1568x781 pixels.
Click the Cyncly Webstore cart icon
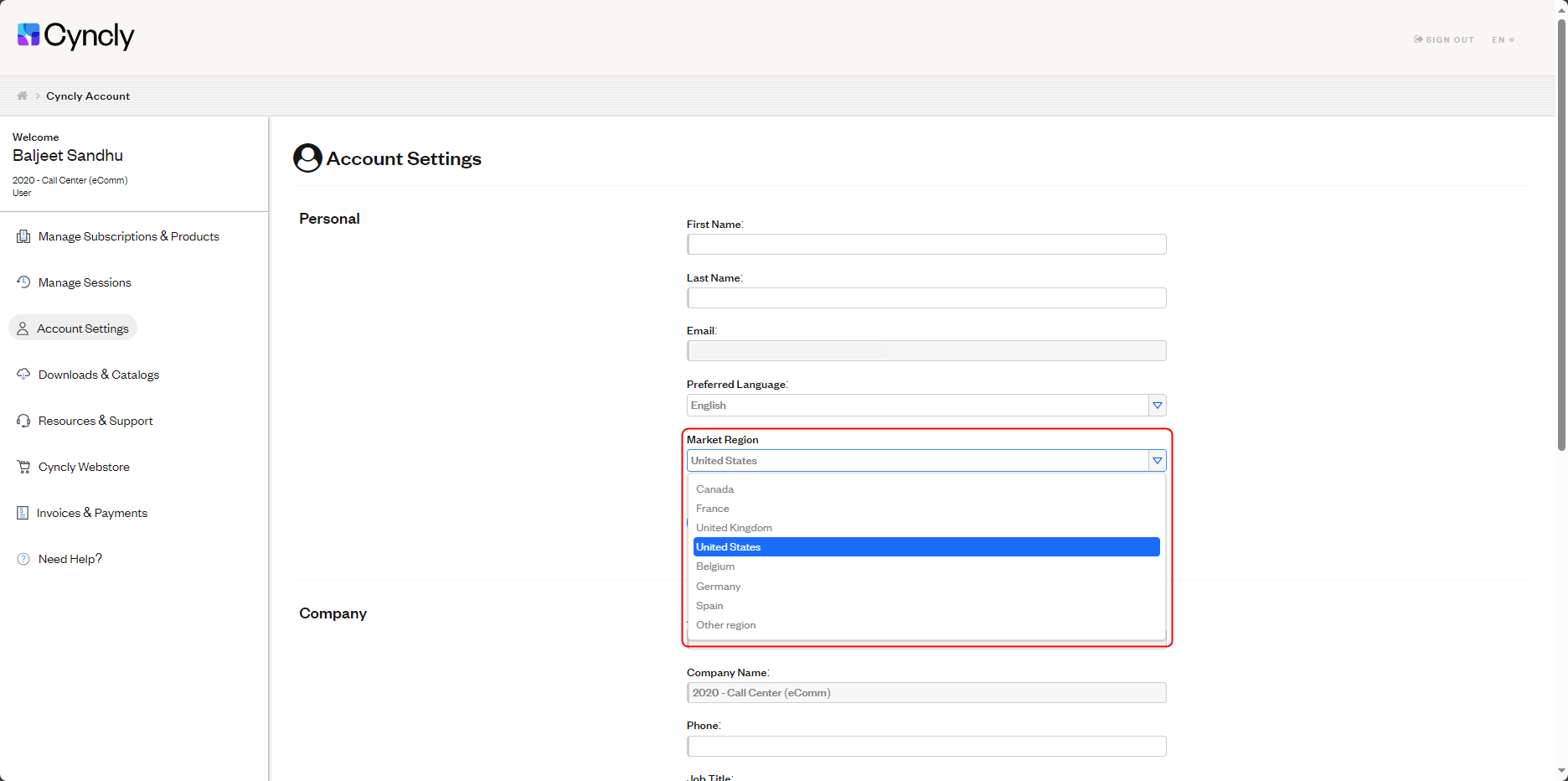click(x=23, y=467)
